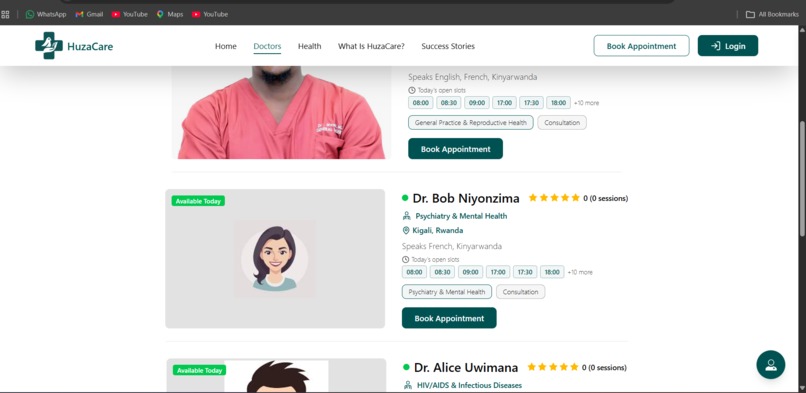Book Appointment with Dr. Bob Niyonzima
This screenshot has width=806, height=393.
pyautogui.click(x=449, y=318)
